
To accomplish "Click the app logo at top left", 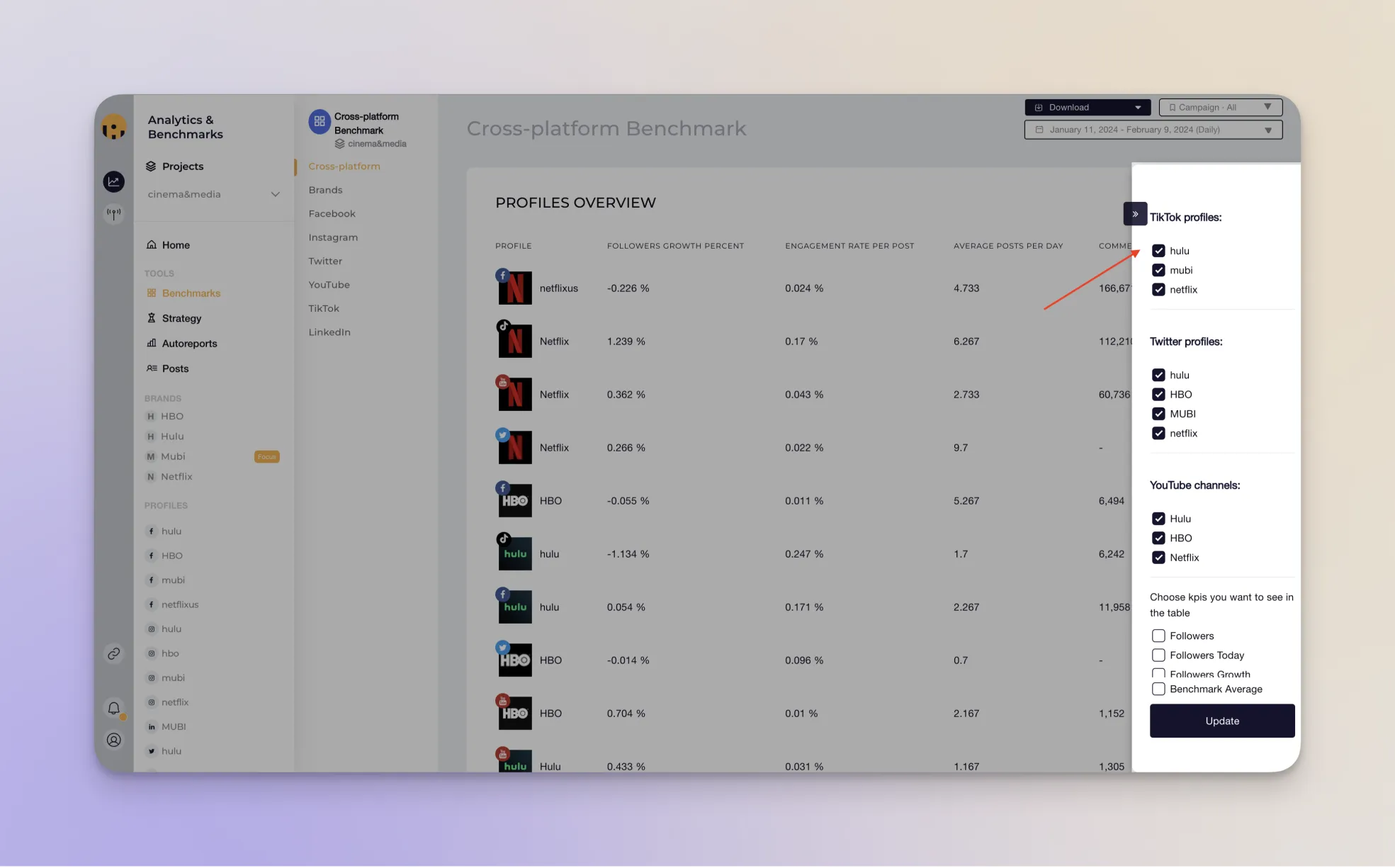I will click(x=113, y=128).
